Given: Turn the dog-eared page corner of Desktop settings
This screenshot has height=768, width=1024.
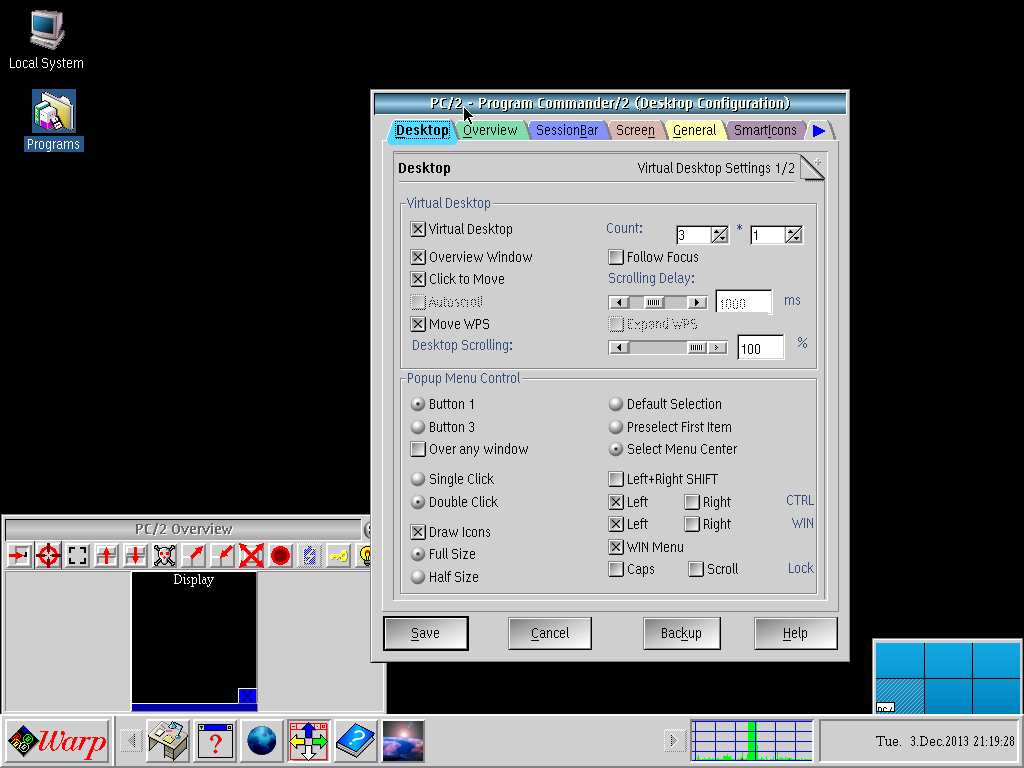Looking at the screenshot, I should click(812, 168).
